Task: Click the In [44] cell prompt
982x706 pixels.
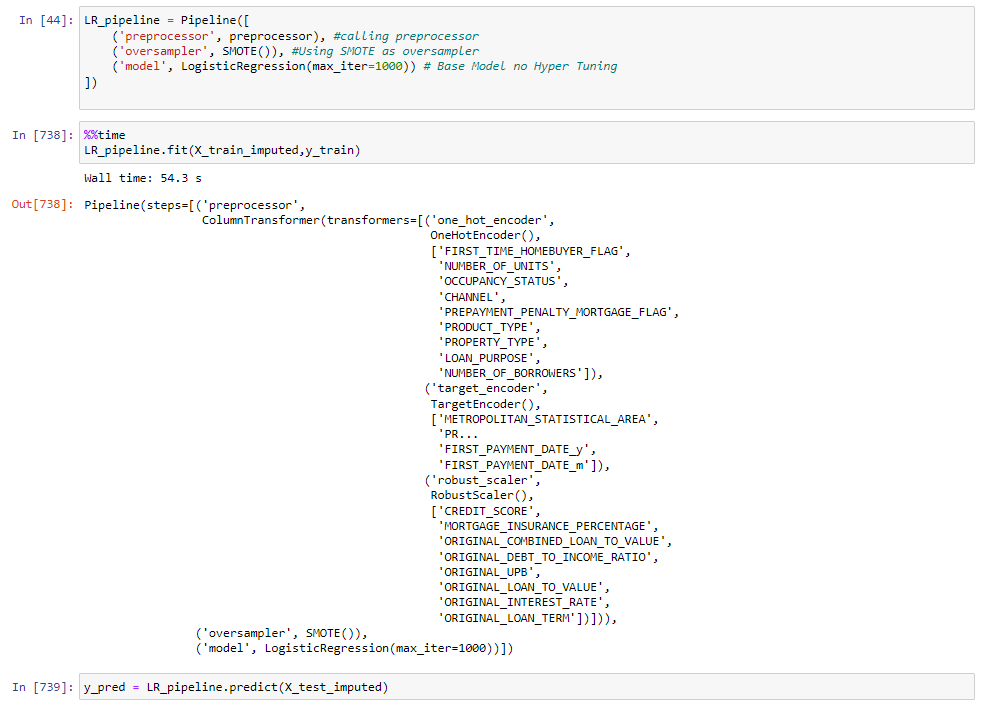Action: (46, 20)
